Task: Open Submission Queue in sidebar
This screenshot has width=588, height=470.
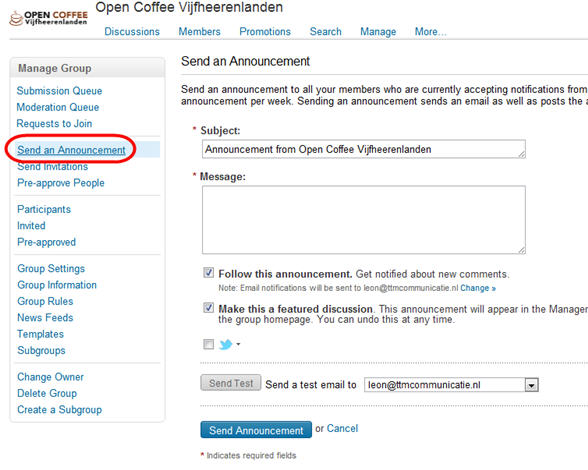Action: coord(59,91)
